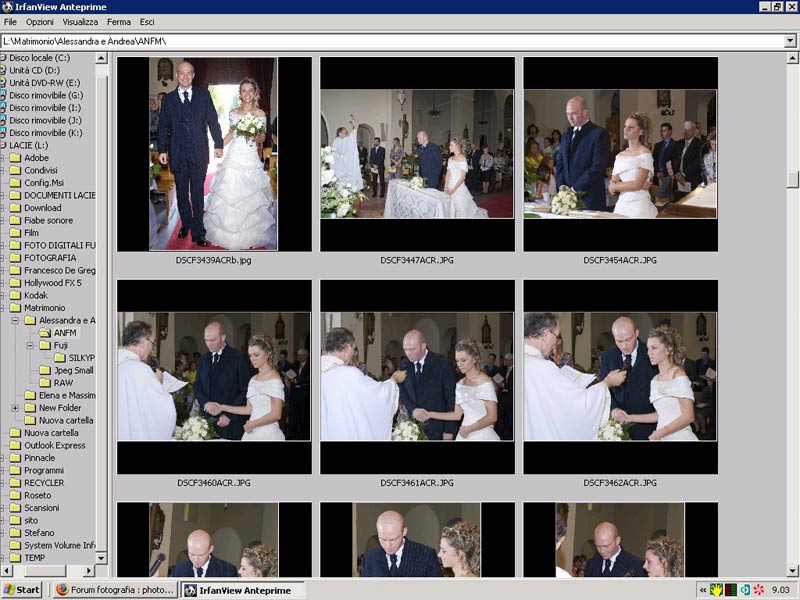The width and height of the screenshot is (800, 600).
Task: Click the Pinnacle folder icon
Action: coord(15,458)
